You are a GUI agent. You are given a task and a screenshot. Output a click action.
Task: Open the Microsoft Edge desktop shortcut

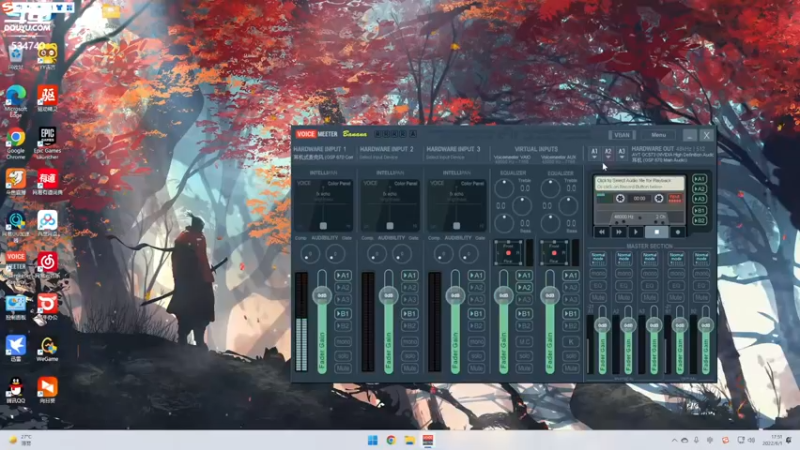click(x=16, y=99)
